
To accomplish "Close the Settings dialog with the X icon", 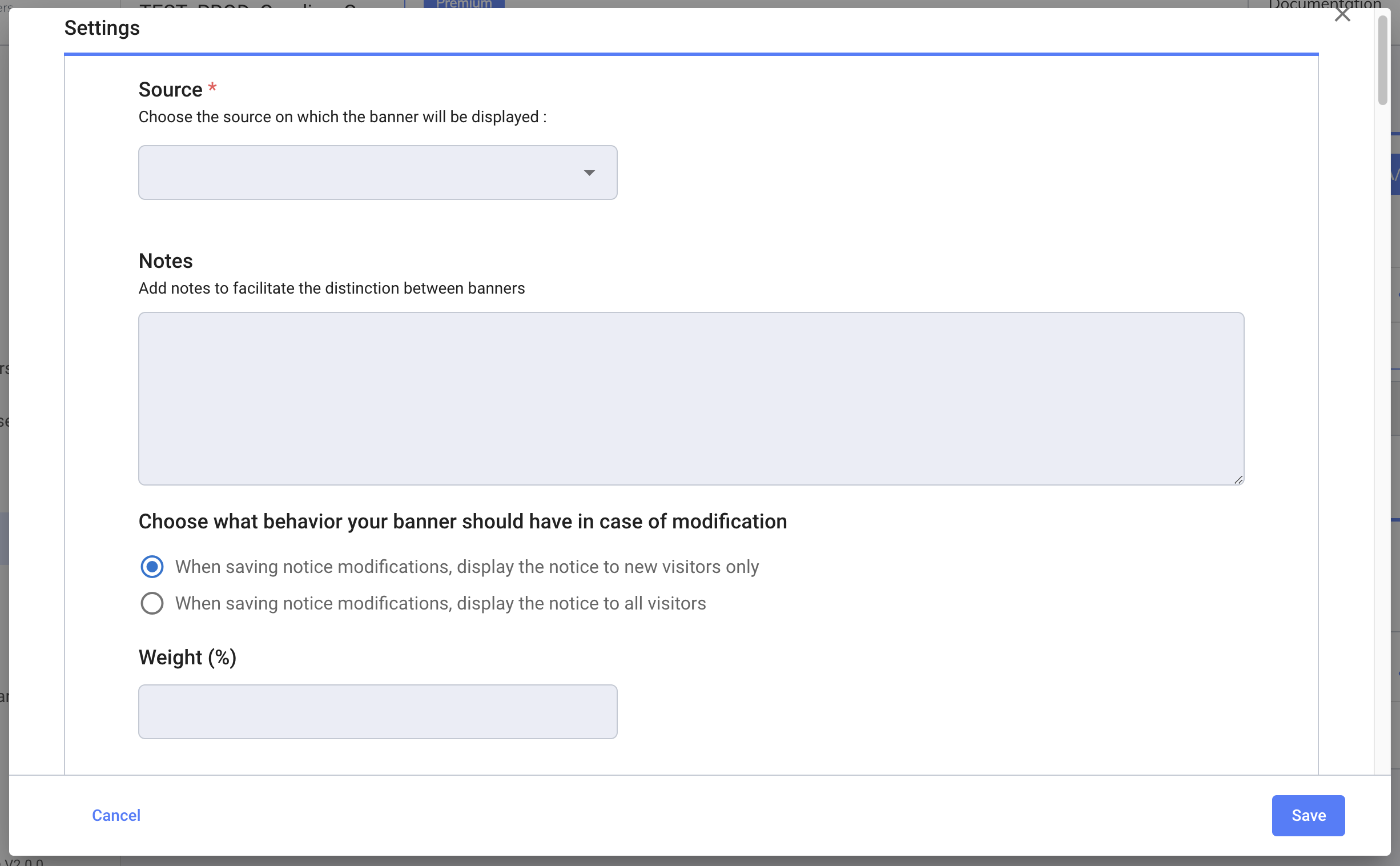I will (x=1342, y=14).
